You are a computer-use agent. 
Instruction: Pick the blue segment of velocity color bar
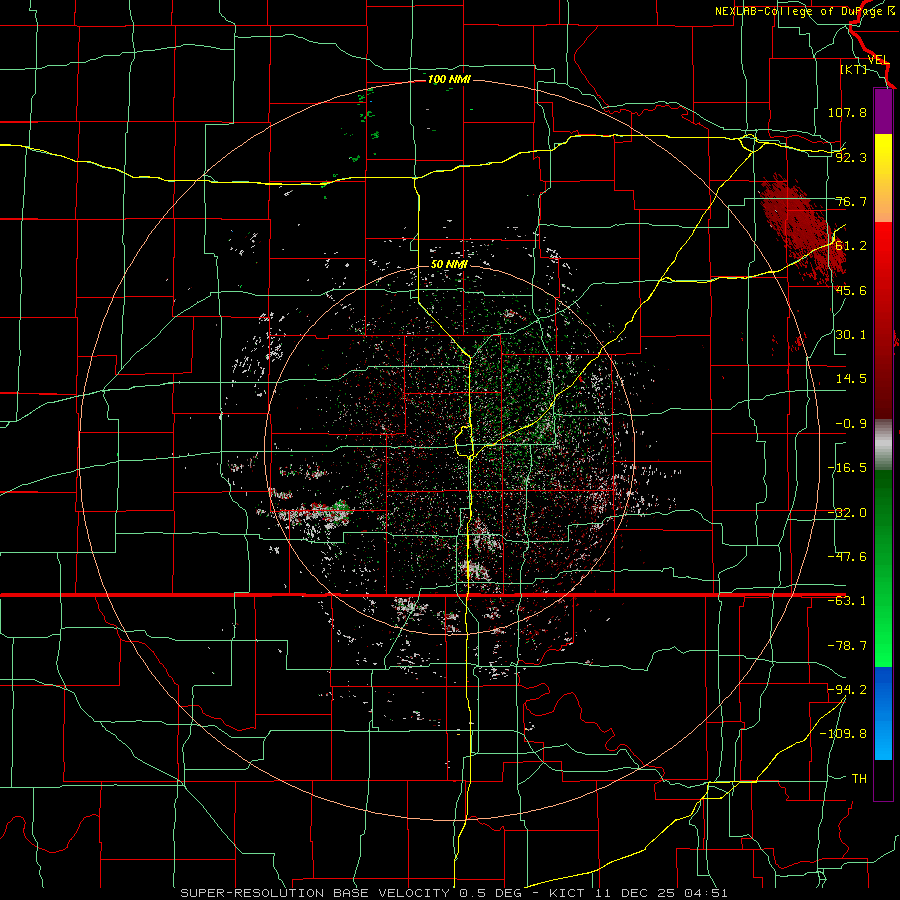(883, 713)
